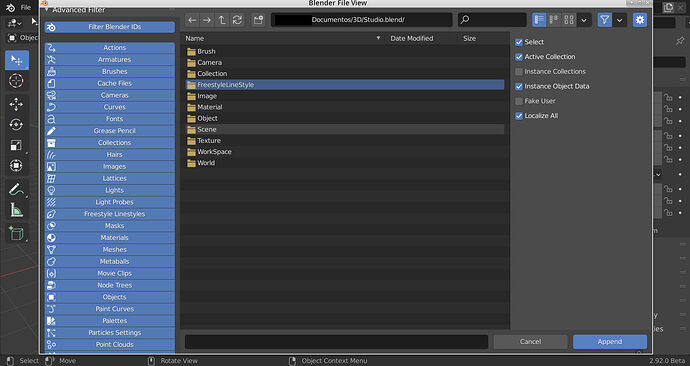Open File menu in Blender main window
Screen dimensions: 690x366
point(26,7)
